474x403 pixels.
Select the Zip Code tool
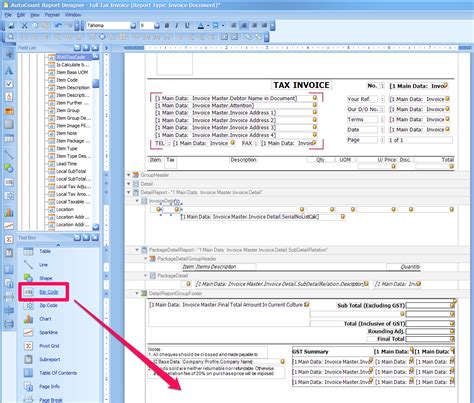click(x=48, y=305)
